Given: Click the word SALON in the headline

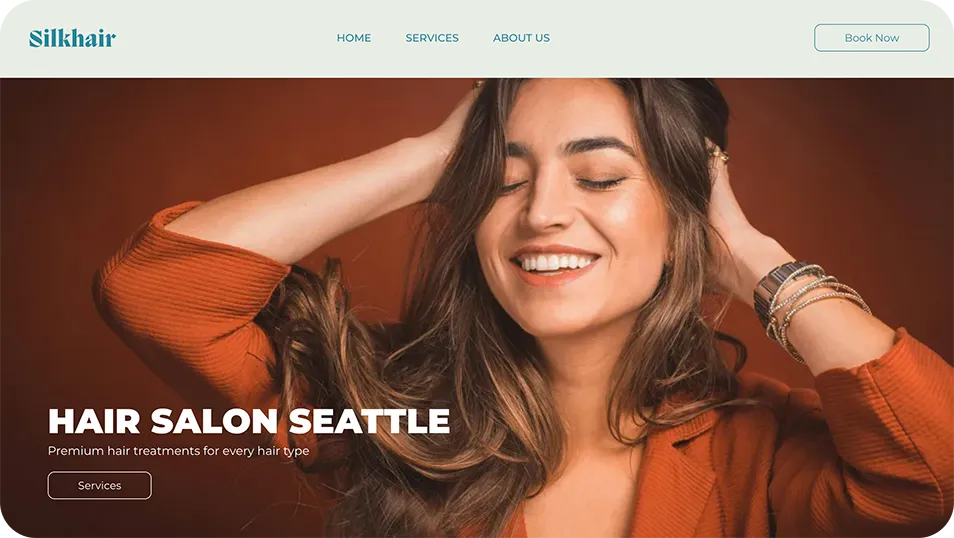Looking at the screenshot, I should pos(215,421).
